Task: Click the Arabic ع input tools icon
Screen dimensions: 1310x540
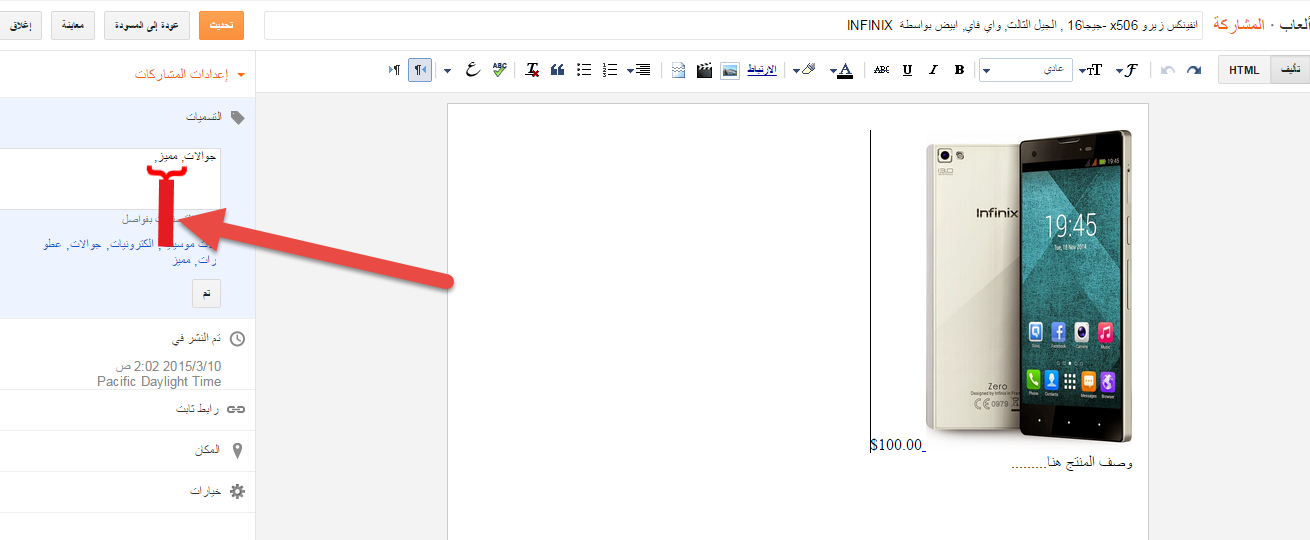Action: (472, 70)
